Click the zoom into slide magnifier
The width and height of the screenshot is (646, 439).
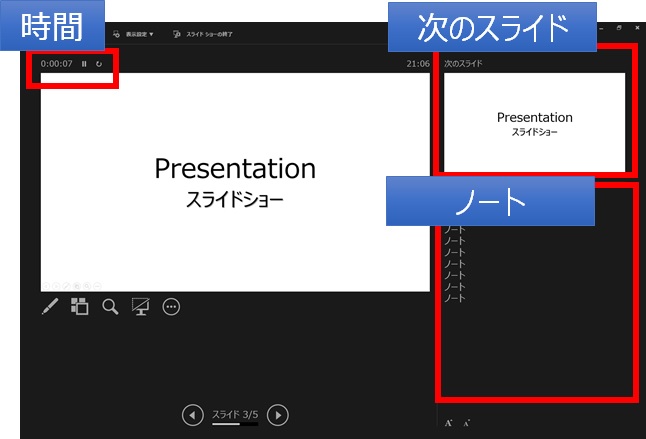[x=110, y=307]
